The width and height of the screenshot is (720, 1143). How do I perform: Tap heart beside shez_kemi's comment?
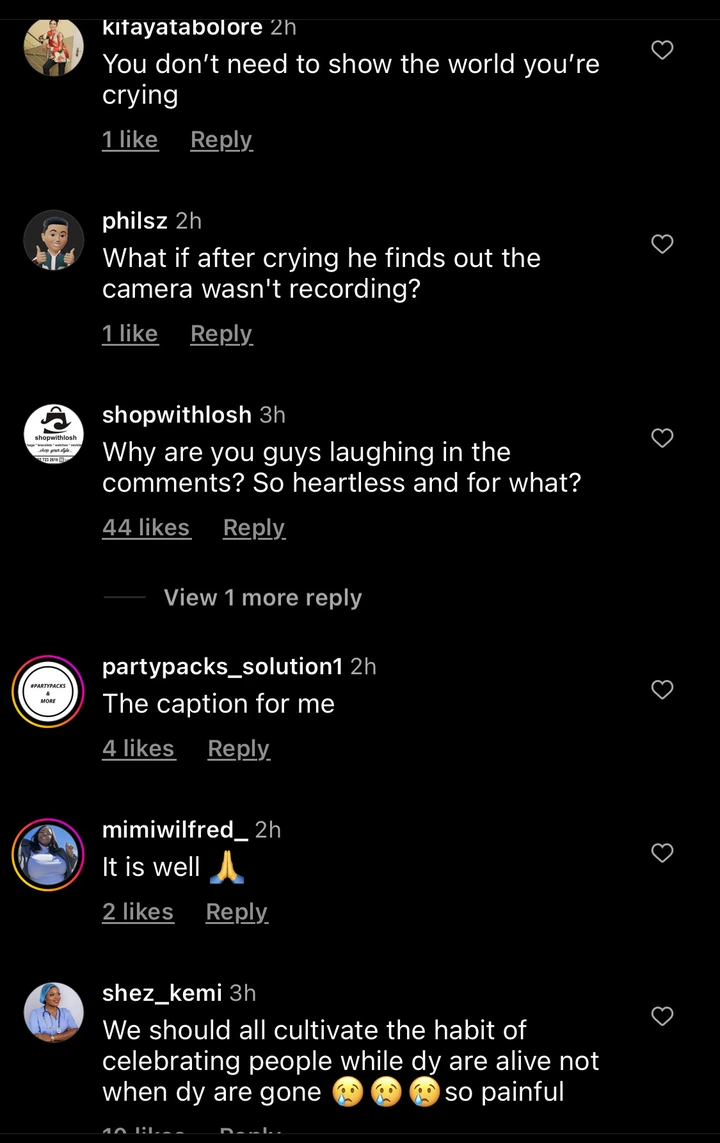[x=662, y=1017]
